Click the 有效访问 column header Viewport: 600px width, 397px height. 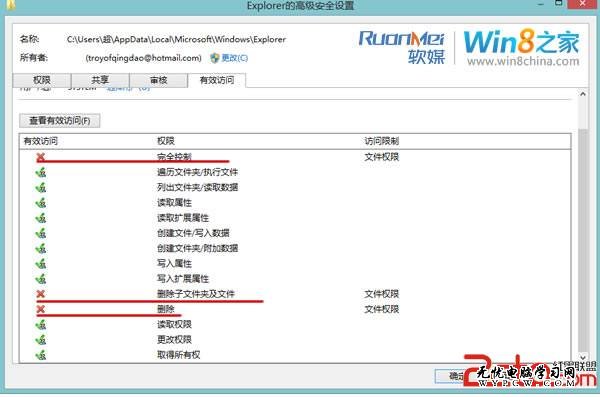click(x=41, y=141)
